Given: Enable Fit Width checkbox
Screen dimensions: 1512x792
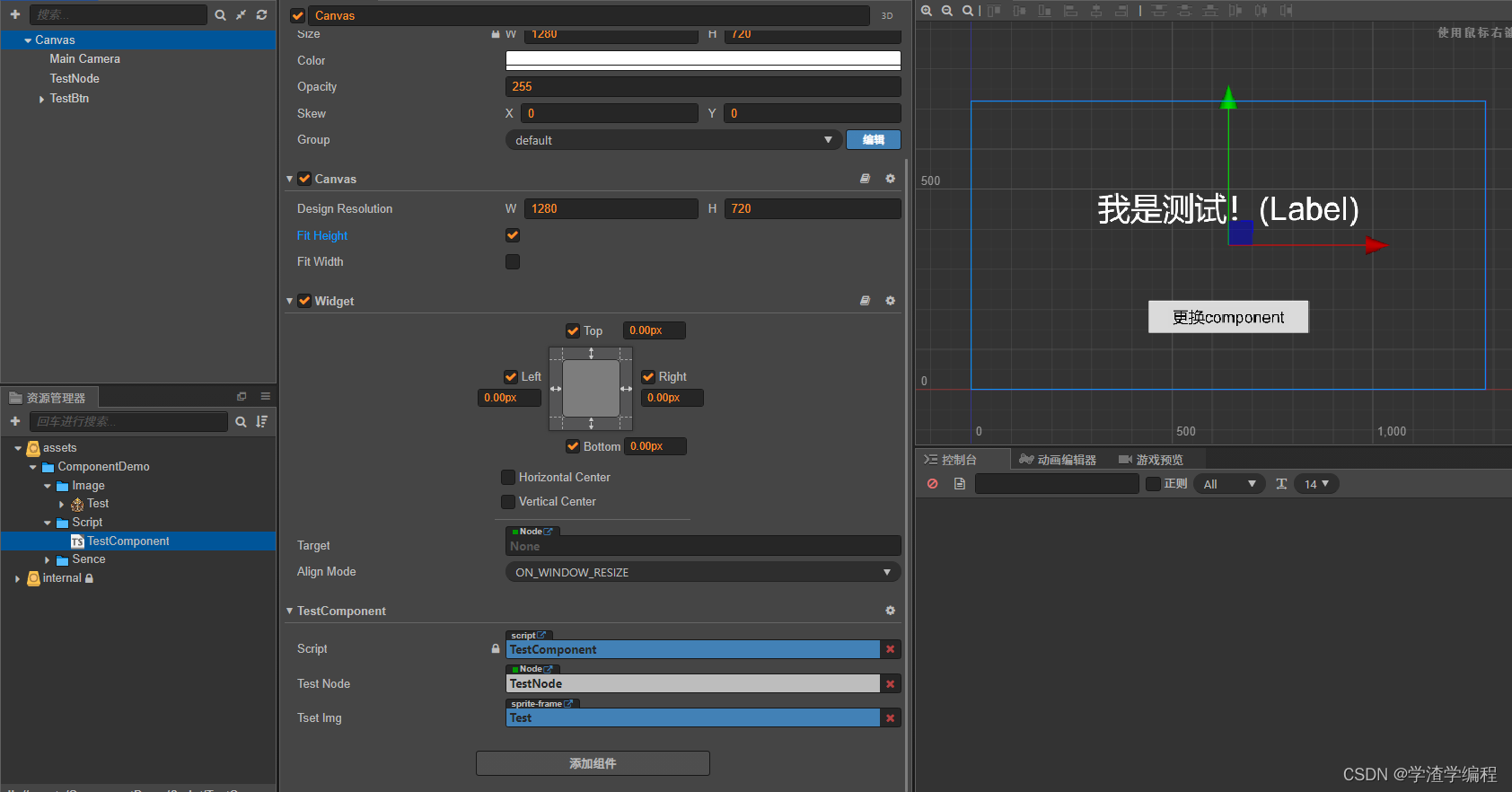Looking at the screenshot, I should (x=513, y=261).
